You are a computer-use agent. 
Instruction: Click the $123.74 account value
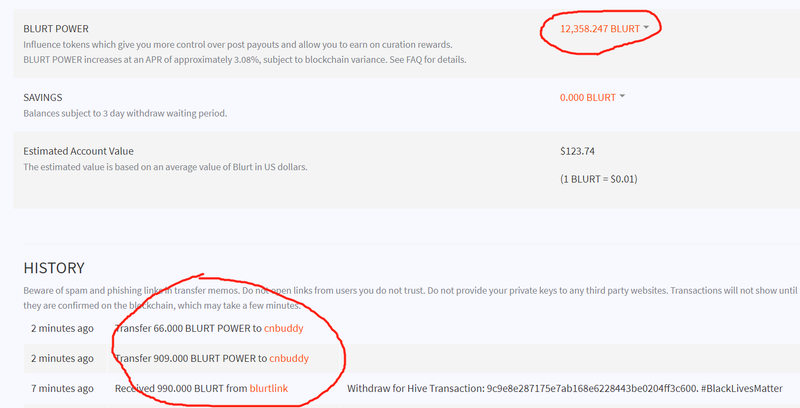point(578,151)
